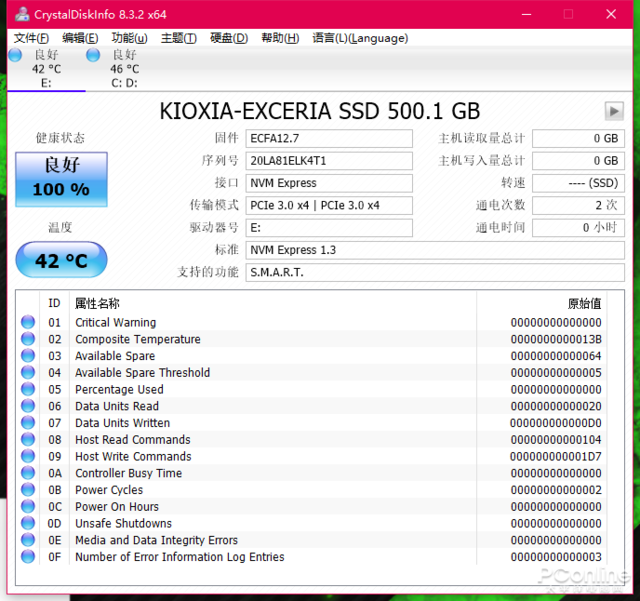Click the transfer mode field PCIe 3.0 x4
This screenshot has height=601, width=640.
click(x=329, y=205)
